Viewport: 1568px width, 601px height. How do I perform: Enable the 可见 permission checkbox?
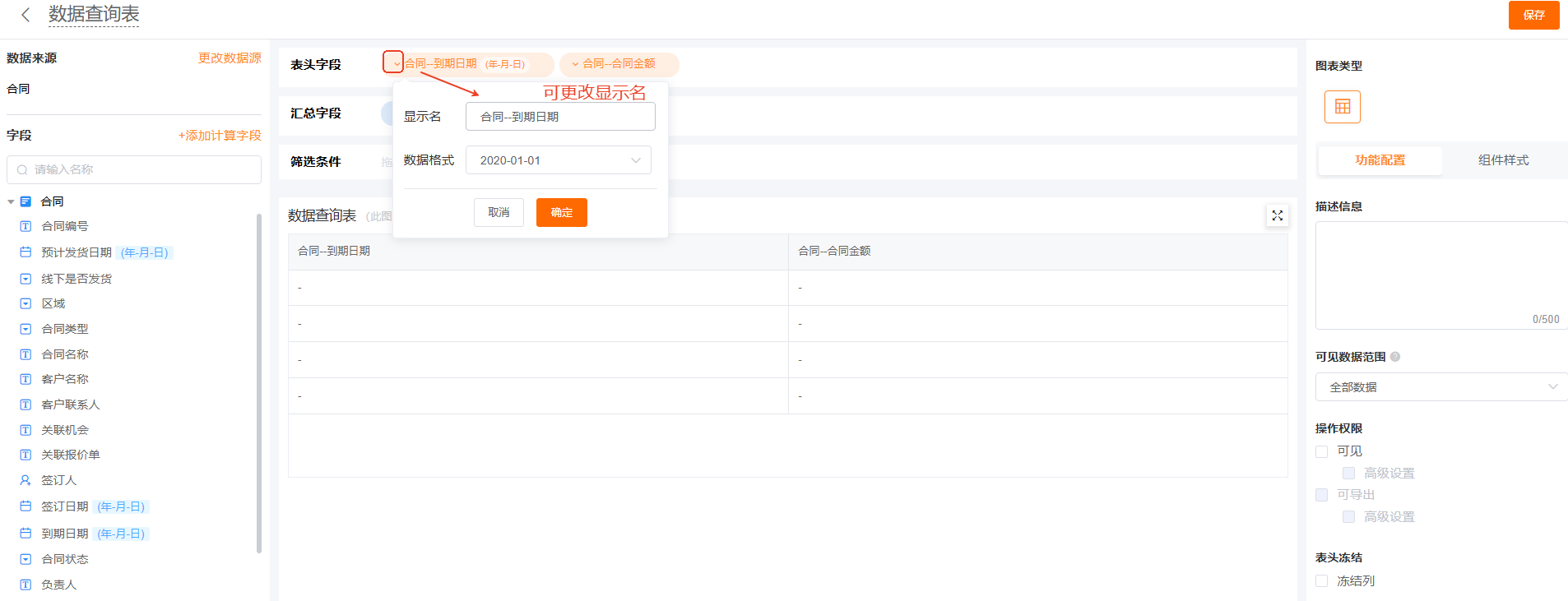[x=1322, y=451]
